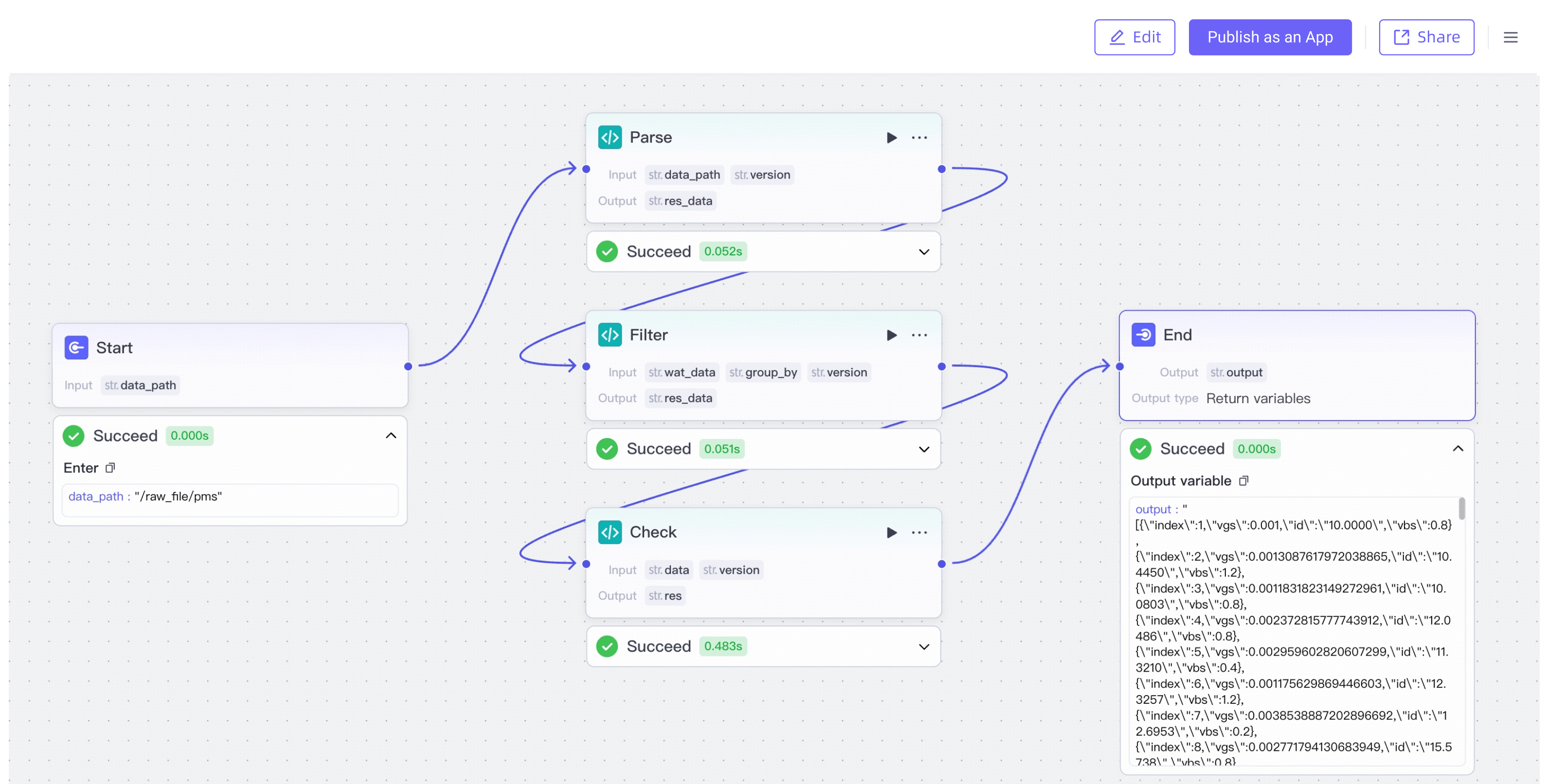Expand the Filter node Succeed result
Screen dimensions: 1547x784
pyautogui.click(x=924, y=449)
